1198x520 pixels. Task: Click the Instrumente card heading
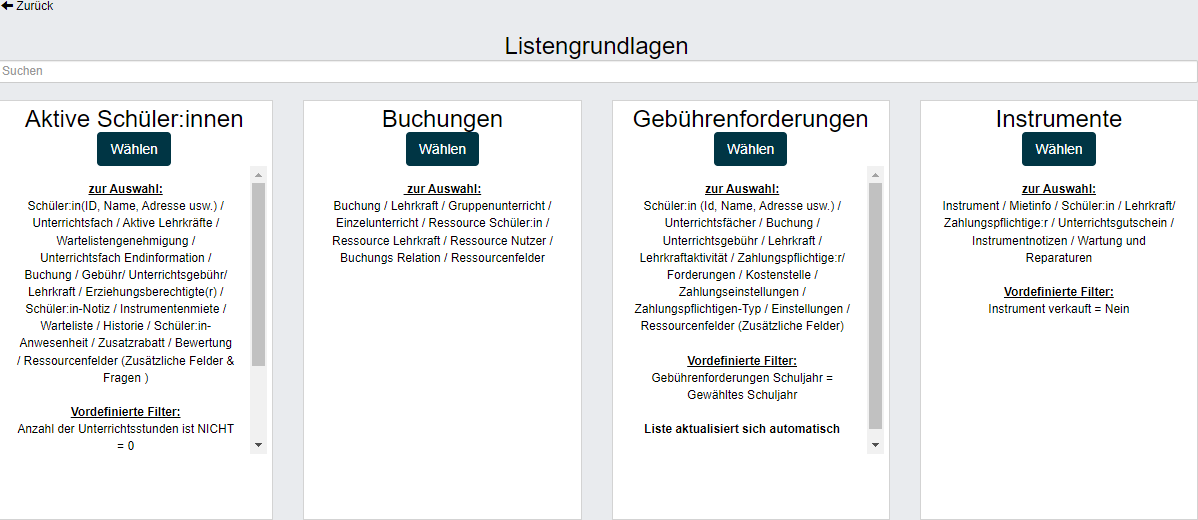click(1058, 118)
